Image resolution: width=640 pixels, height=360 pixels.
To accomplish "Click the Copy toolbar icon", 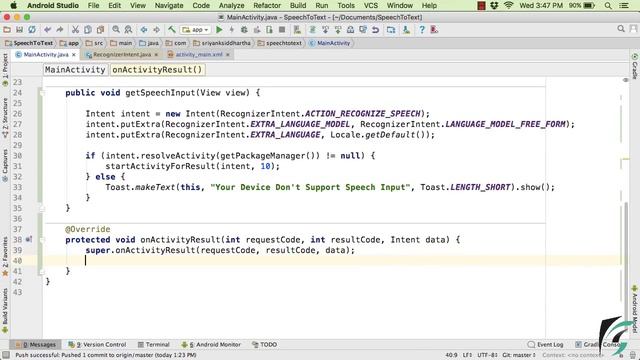I will [87, 30].
